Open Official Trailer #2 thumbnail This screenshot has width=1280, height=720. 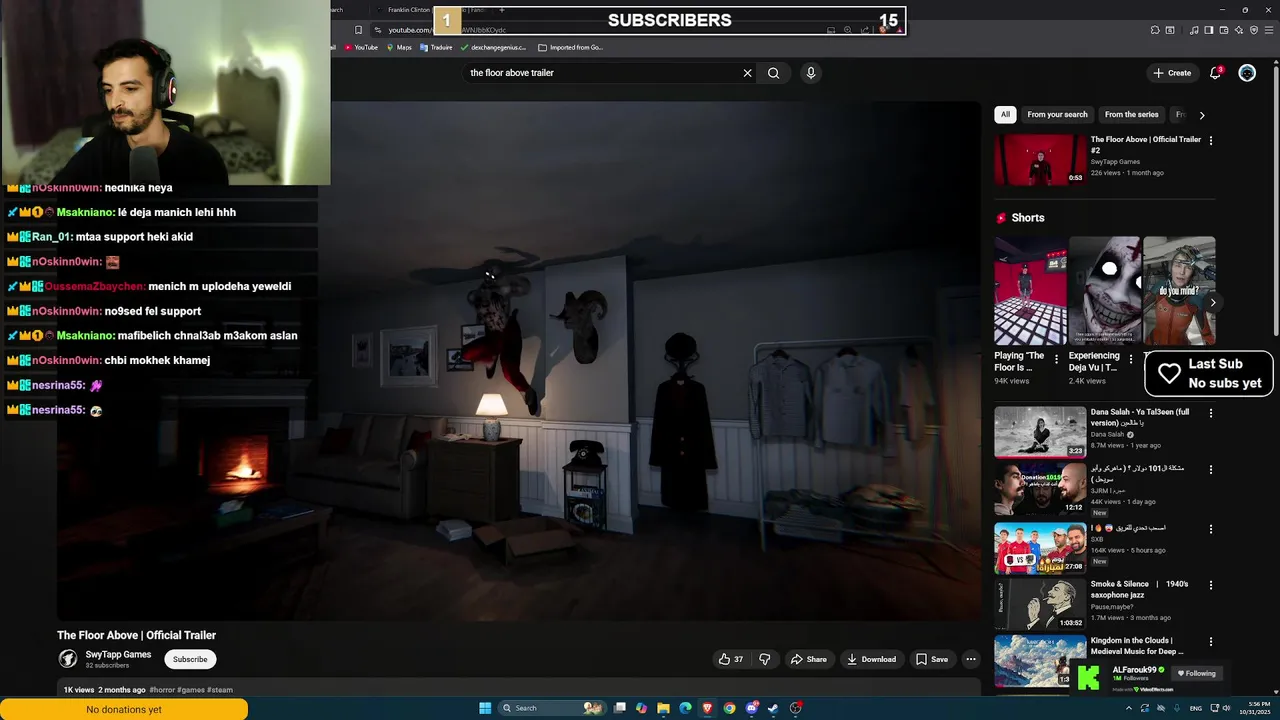[x=1040, y=160]
